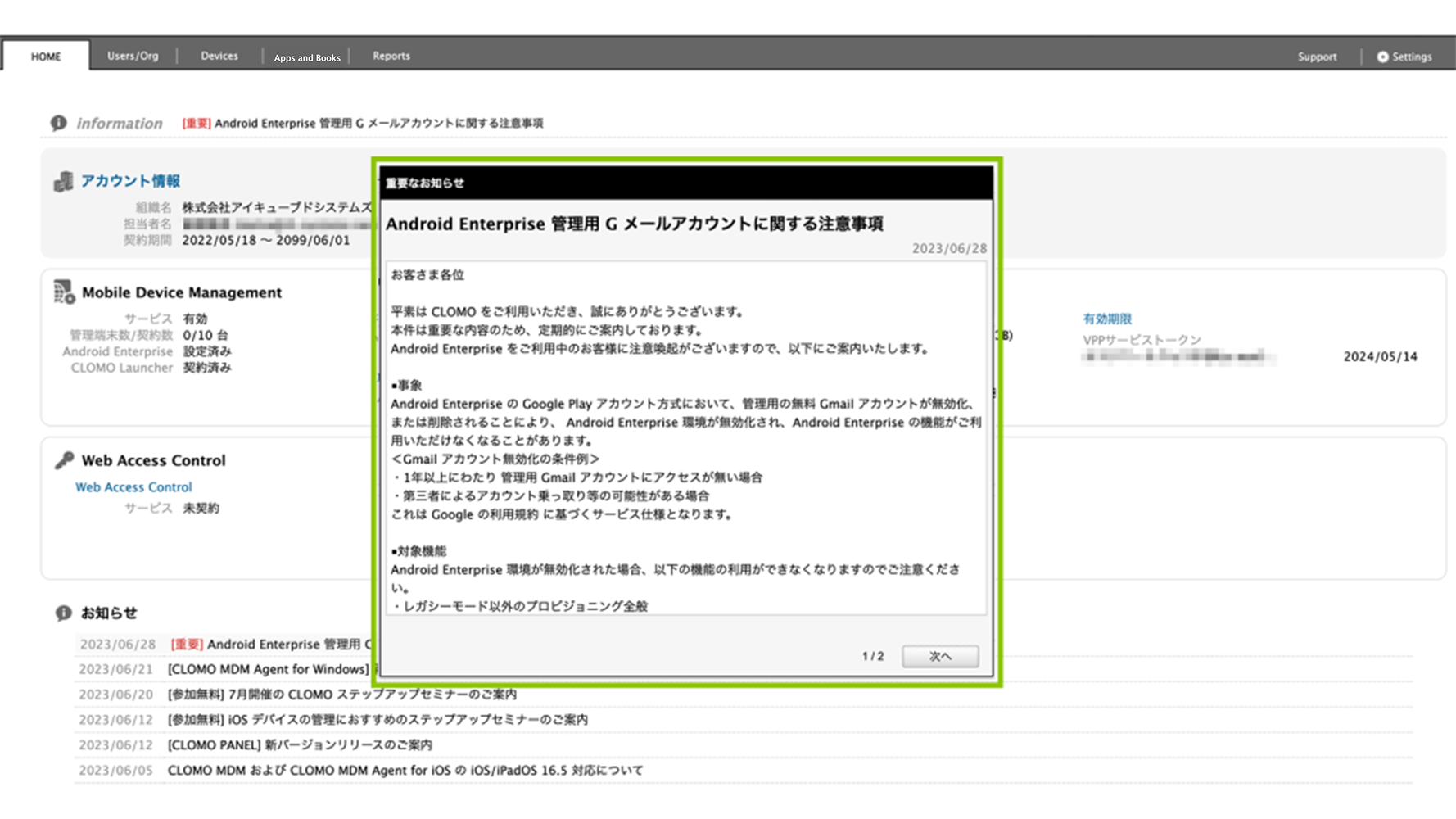Click the Web Access Control key icon

64,460
